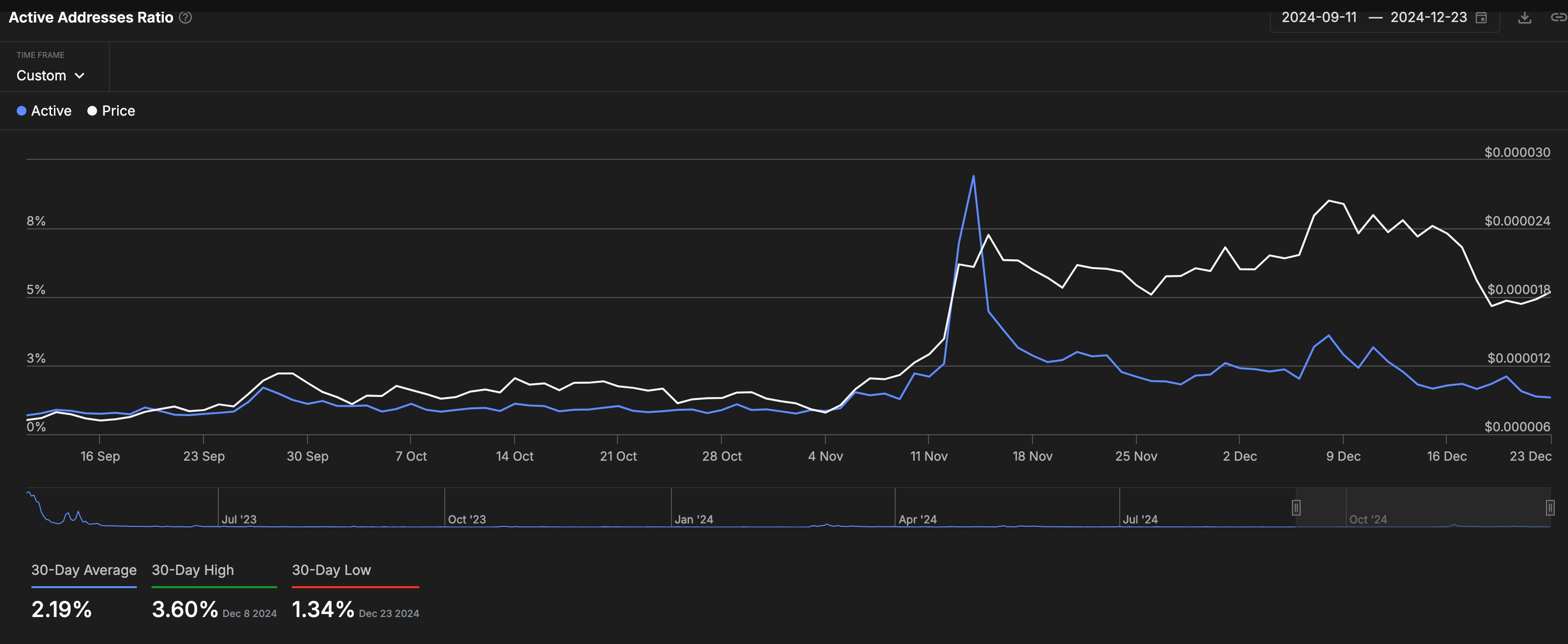Click the Jan '24 navigator label
Image resolution: width=1568 pixels, height=644 pixels.
pyautogui.click(x=694, y=520)
